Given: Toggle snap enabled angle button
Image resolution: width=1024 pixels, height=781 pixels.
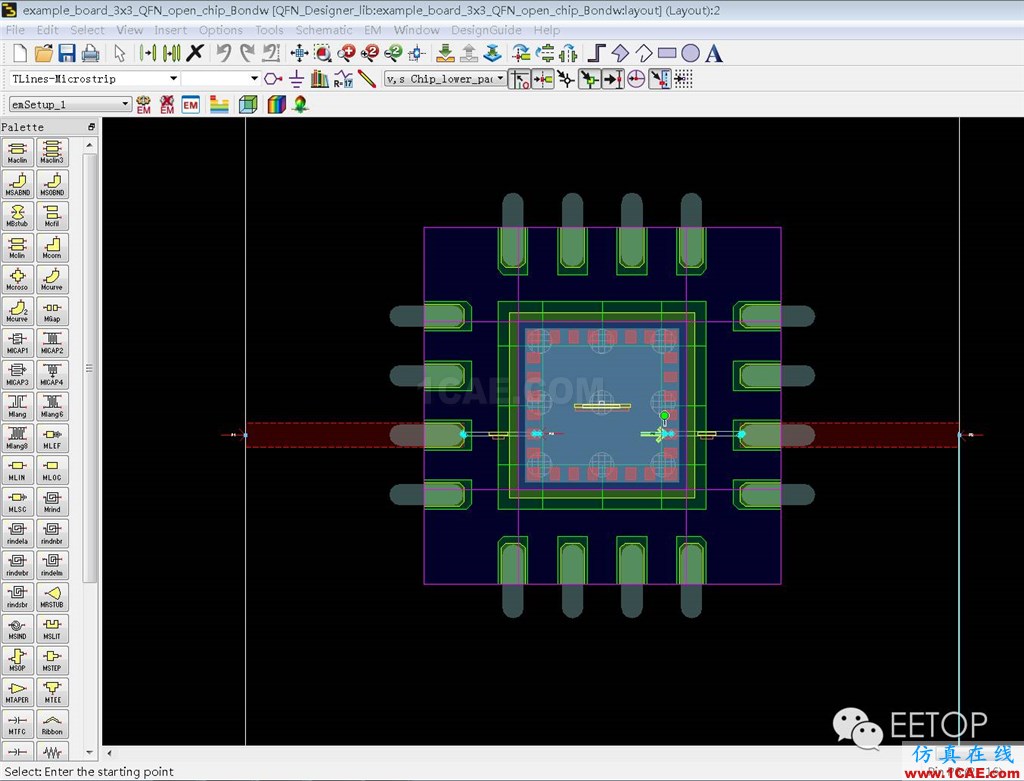Looking at the screenshot, I should (520, 79).
